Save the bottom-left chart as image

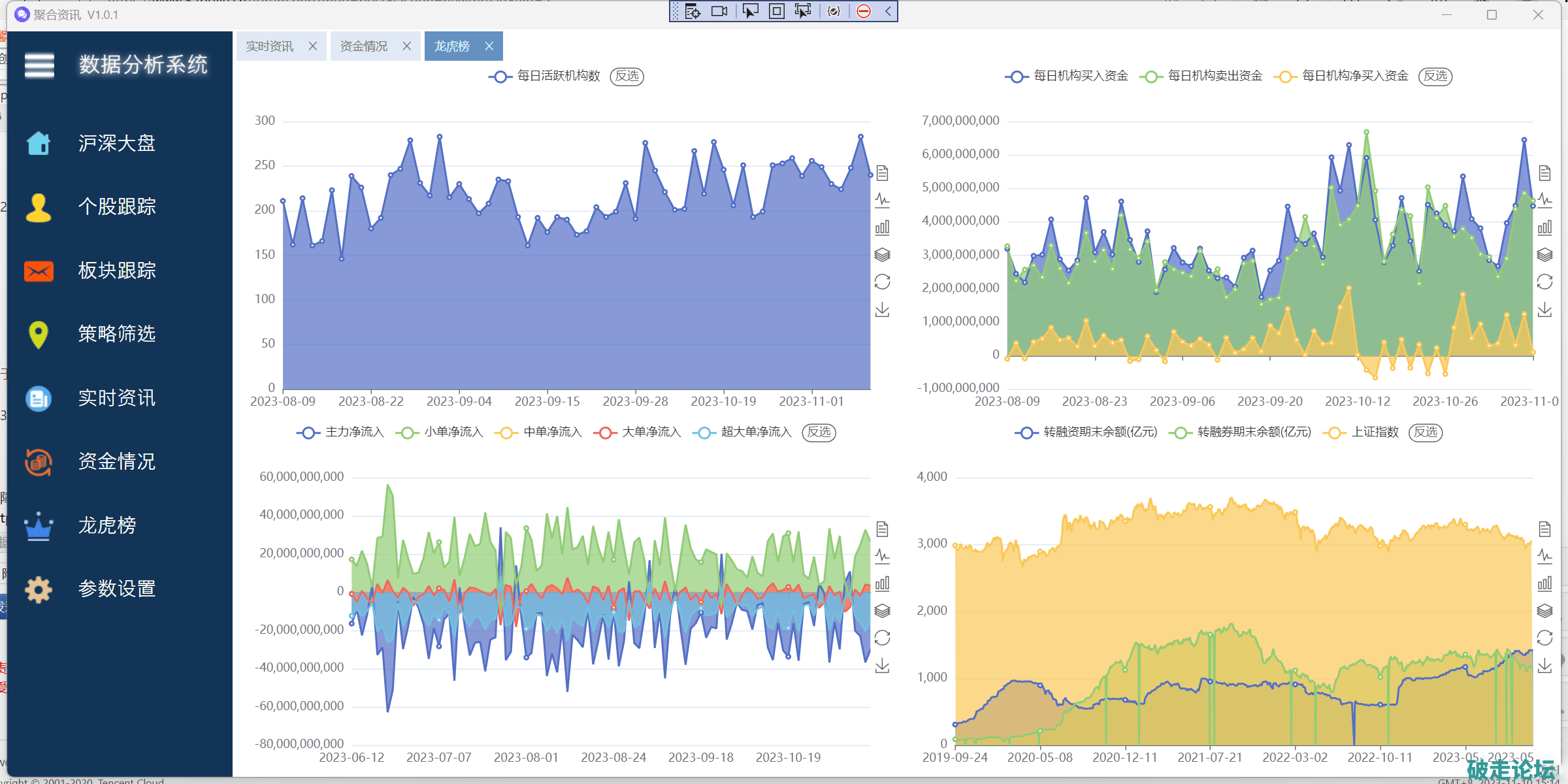[882, 665]
